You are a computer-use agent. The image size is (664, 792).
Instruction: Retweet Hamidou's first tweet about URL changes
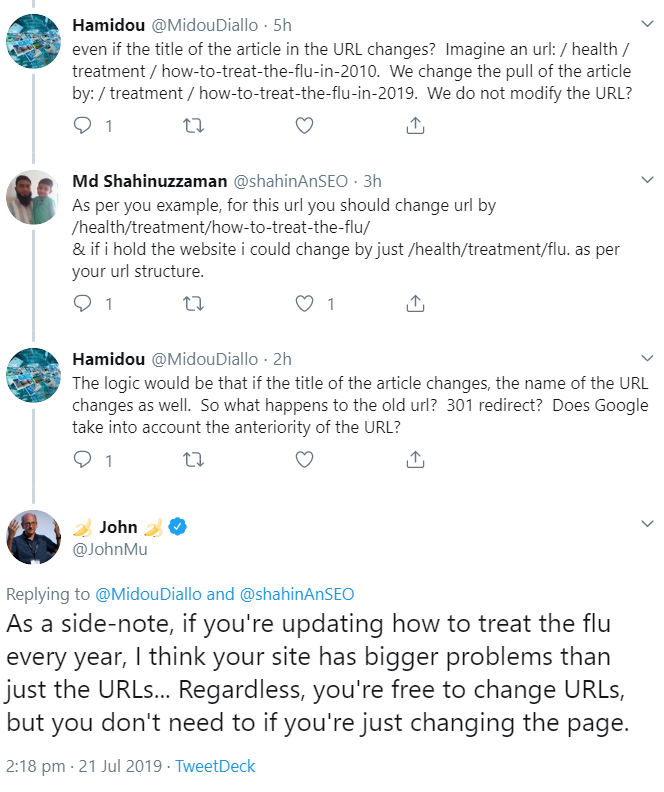[x=195, y=125]
